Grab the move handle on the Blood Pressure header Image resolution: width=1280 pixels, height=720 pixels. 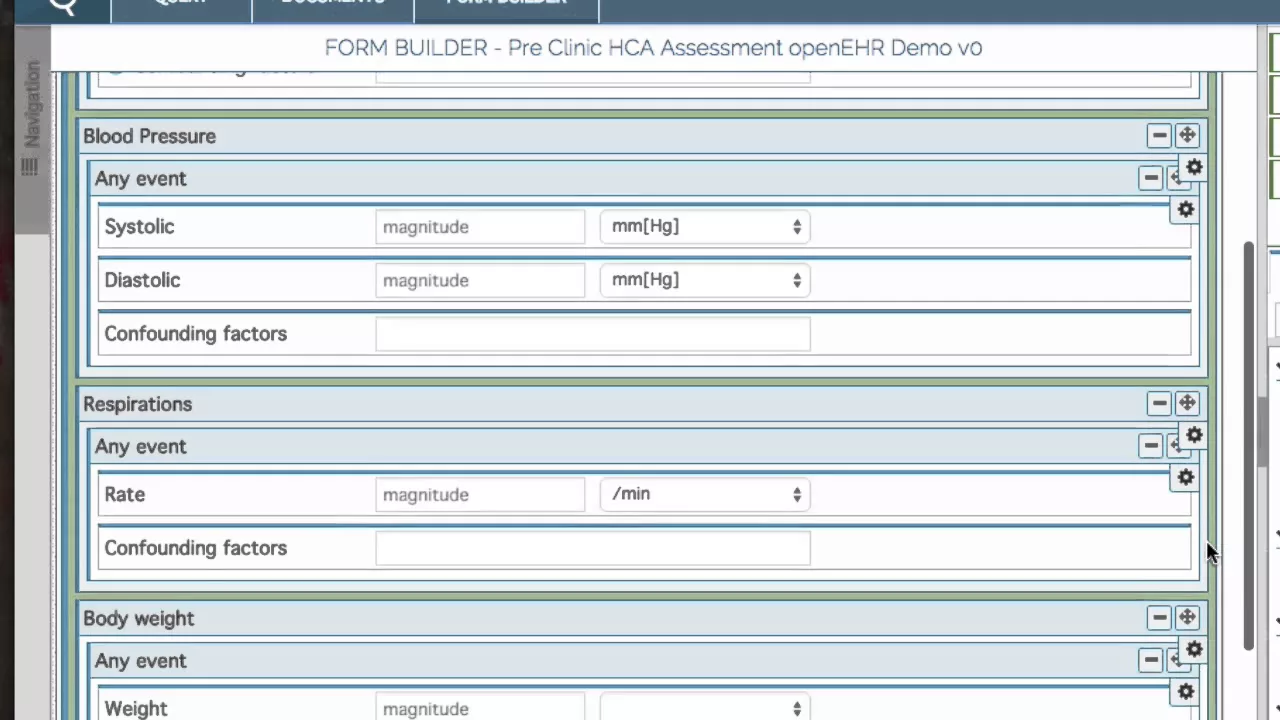[x=1187, y=135]
